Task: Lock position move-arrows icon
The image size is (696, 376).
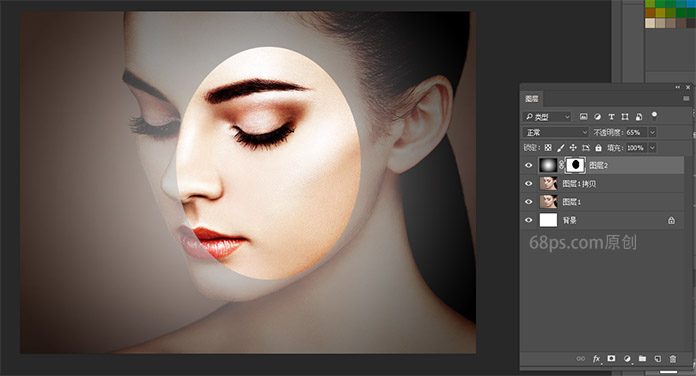Action: [x=573, y=148]
